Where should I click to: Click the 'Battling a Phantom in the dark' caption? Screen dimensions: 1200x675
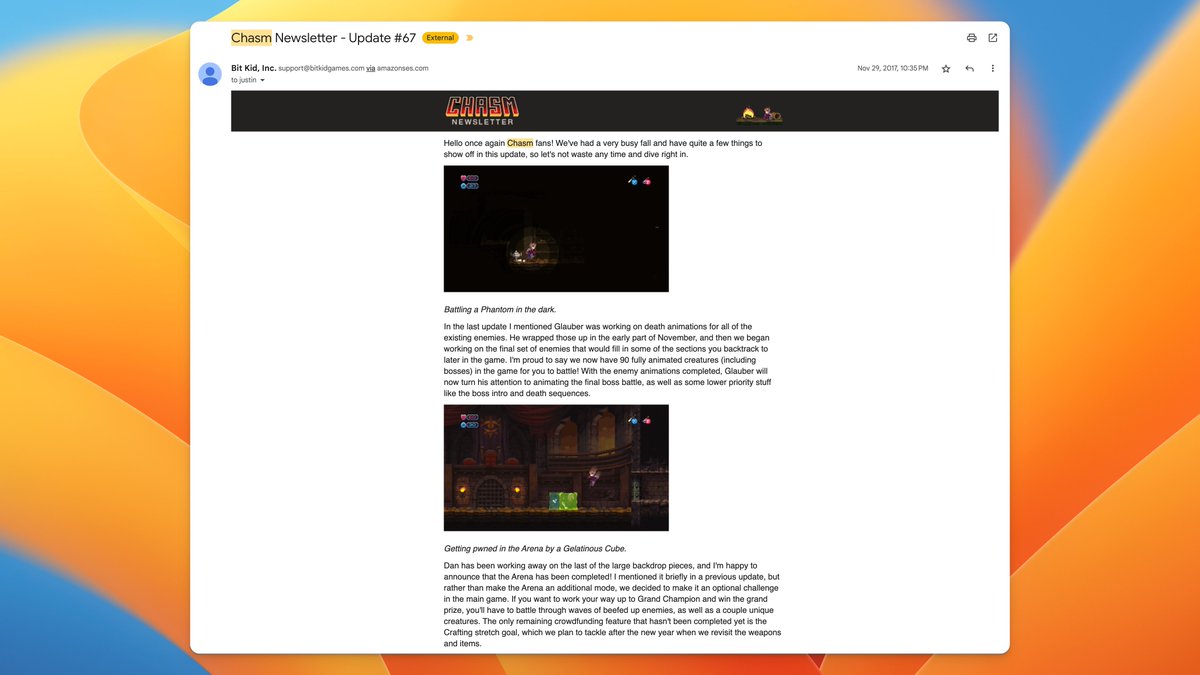click(500, 309)
